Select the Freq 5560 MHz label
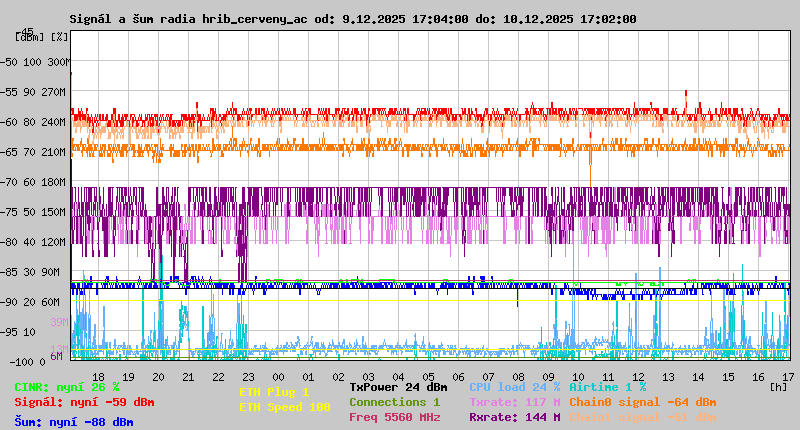 click(394, 417)
